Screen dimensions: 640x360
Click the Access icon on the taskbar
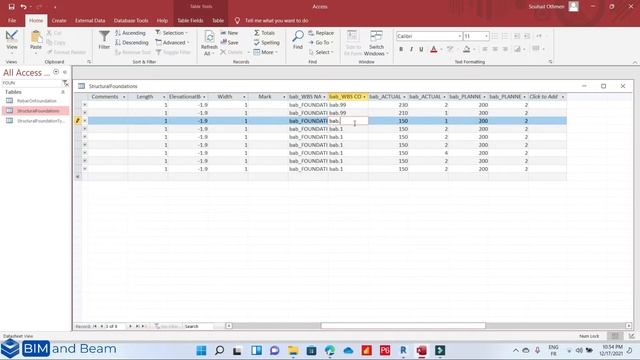coord(422,350)
